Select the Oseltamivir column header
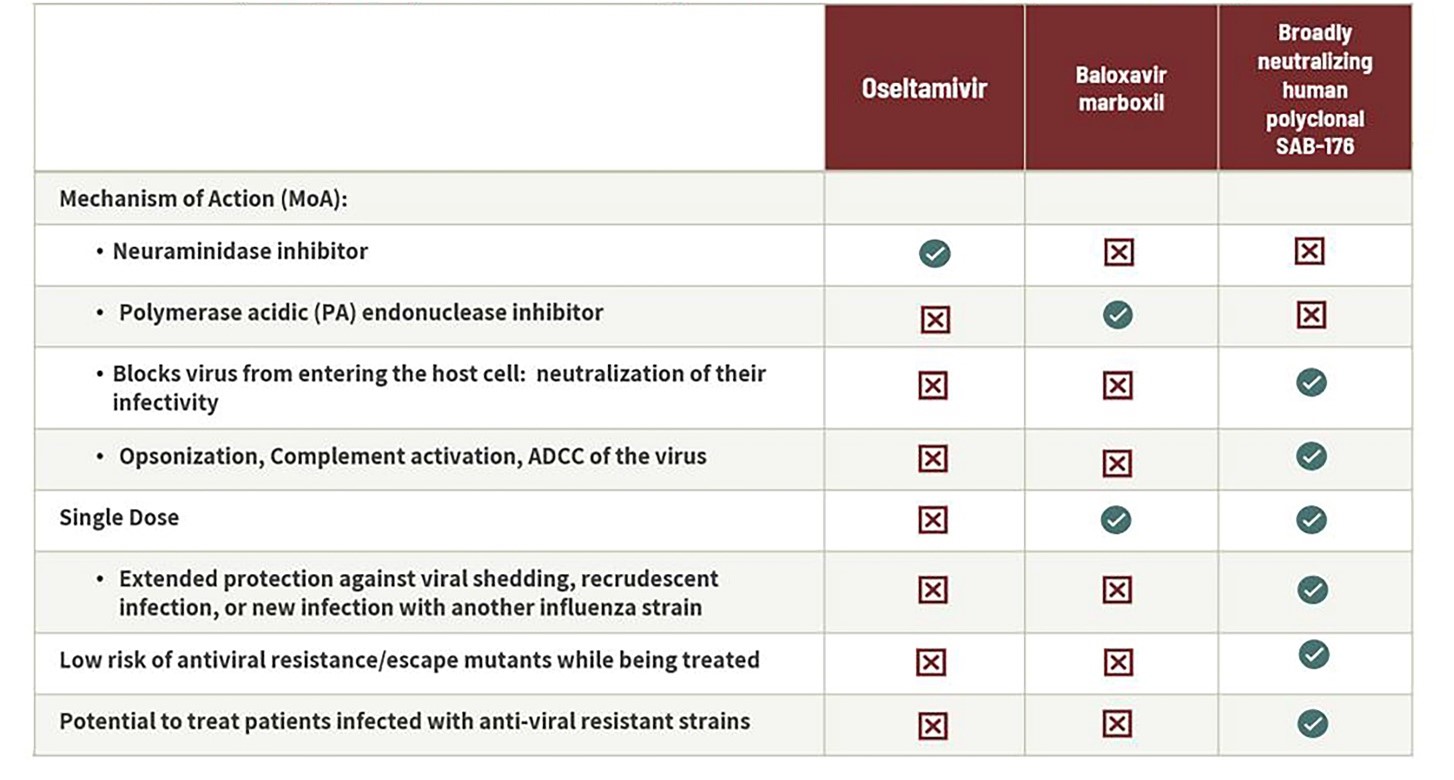Viewport: 1454px width, 780px height. (924, 89)
